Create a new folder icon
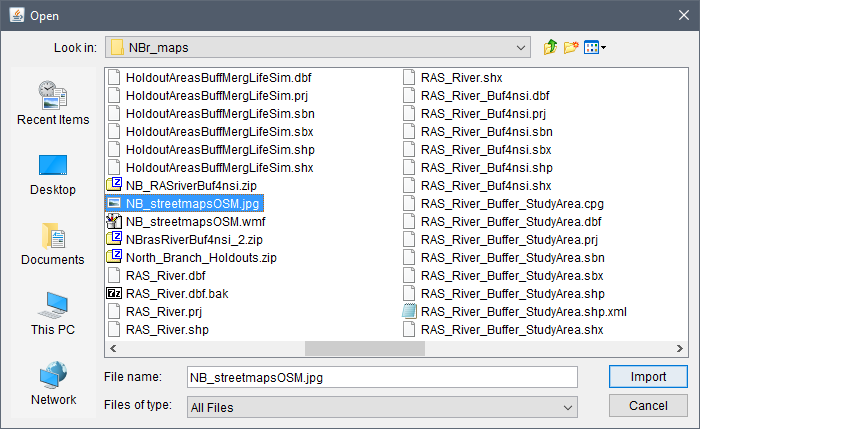The image size is (848, 429). pos(571,48)
